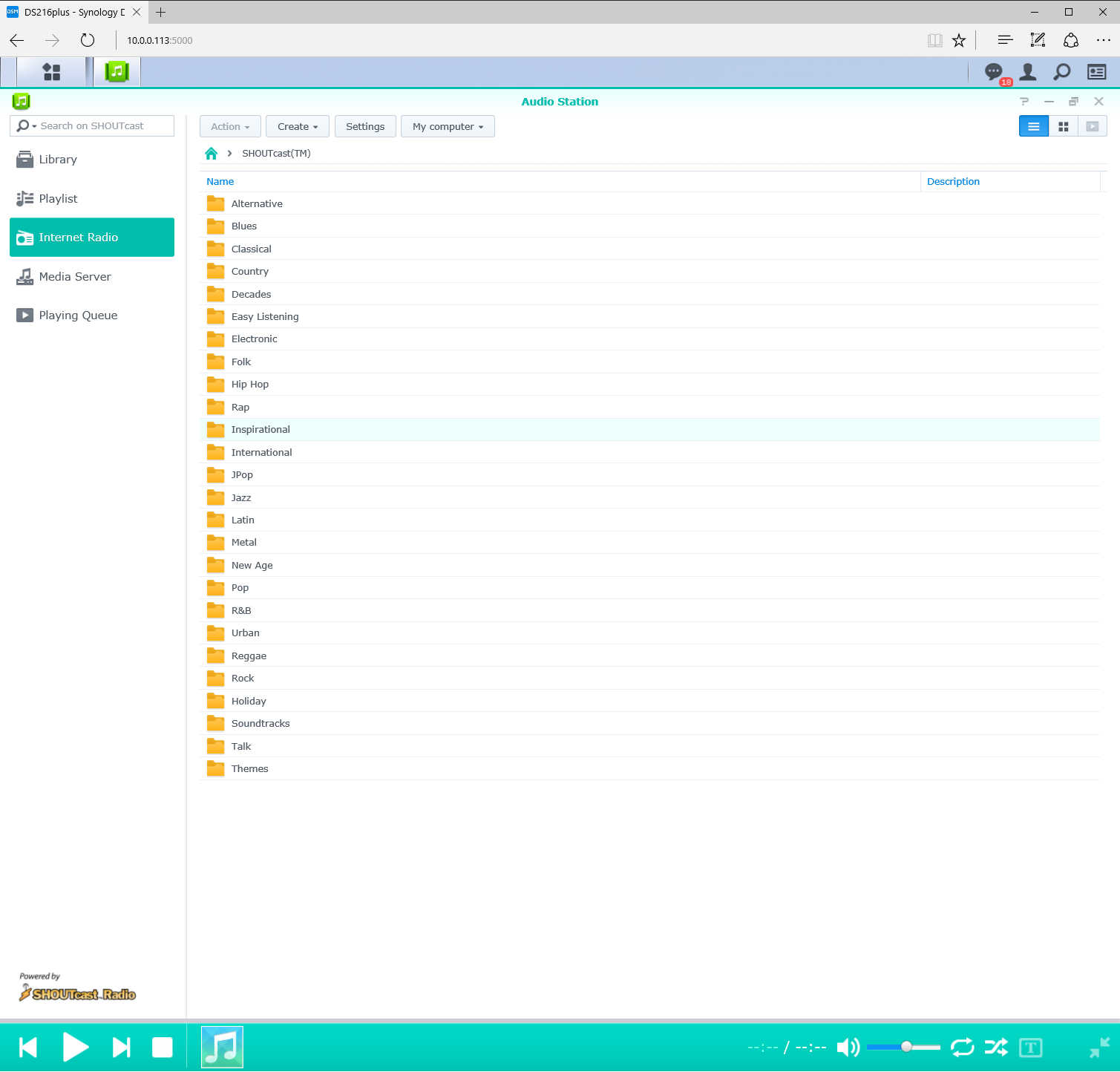Select Library in the sidebar
Viewport: 1120px width, 1072px height.
[x=58, y=160]
